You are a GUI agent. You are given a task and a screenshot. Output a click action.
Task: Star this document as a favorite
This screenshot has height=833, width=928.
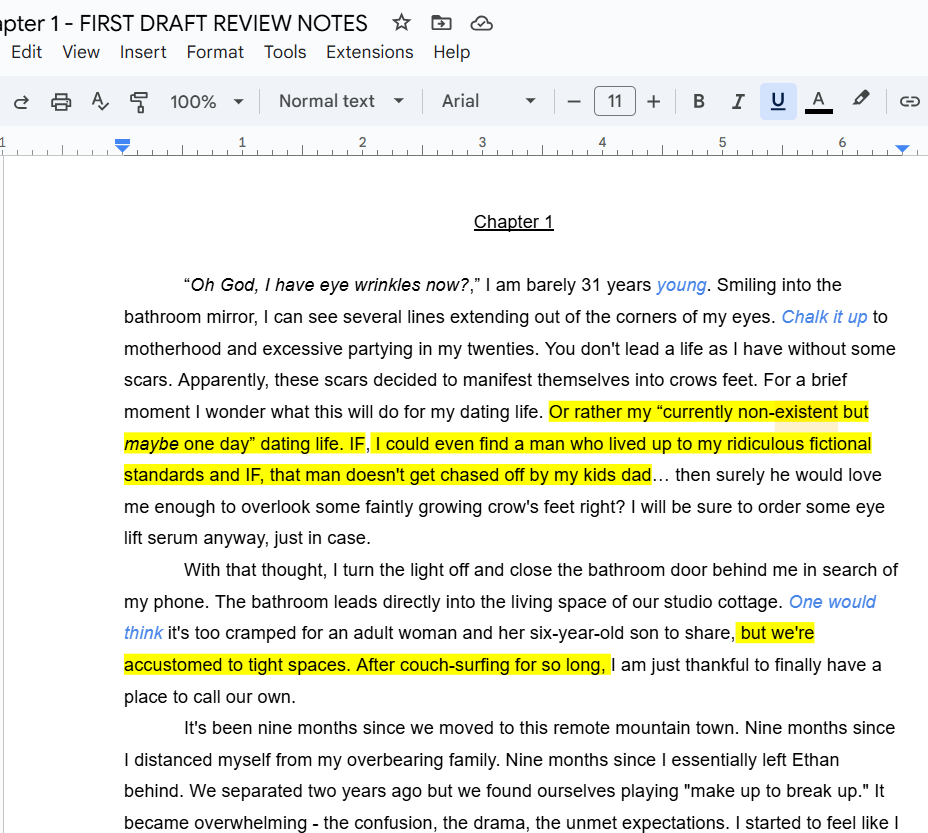click(x=401, y=22)
